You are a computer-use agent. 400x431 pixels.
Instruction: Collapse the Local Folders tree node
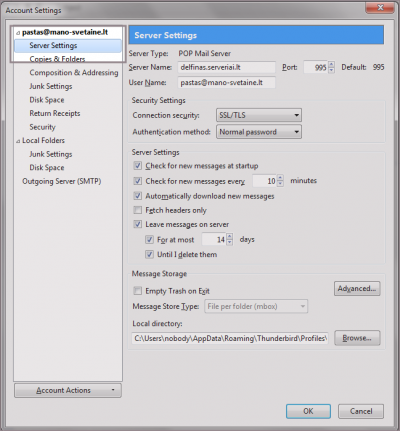point(18,141)
